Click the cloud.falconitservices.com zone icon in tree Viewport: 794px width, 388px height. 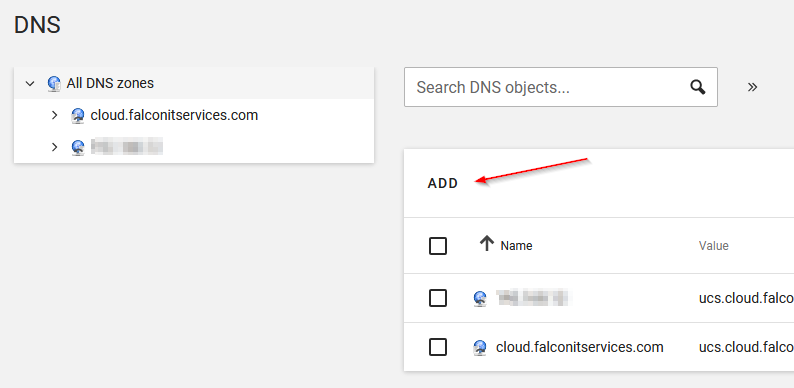tap(78, 116)
